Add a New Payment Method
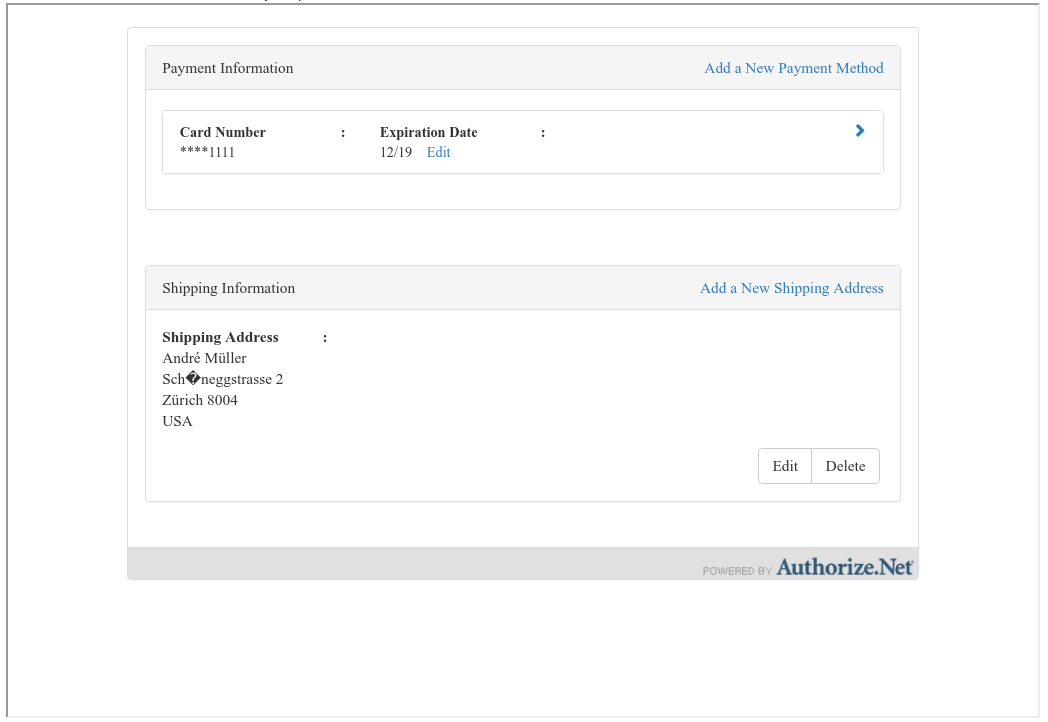This screenshot has width=1048, height=722. [x=793, y=68]
